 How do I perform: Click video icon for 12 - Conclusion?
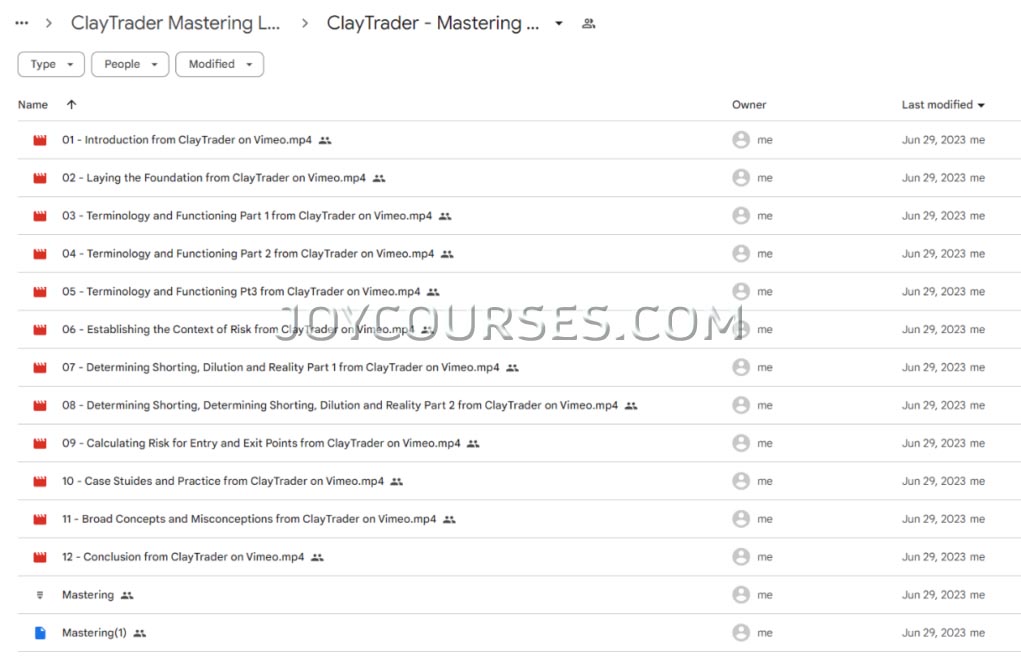coord(40,557)
